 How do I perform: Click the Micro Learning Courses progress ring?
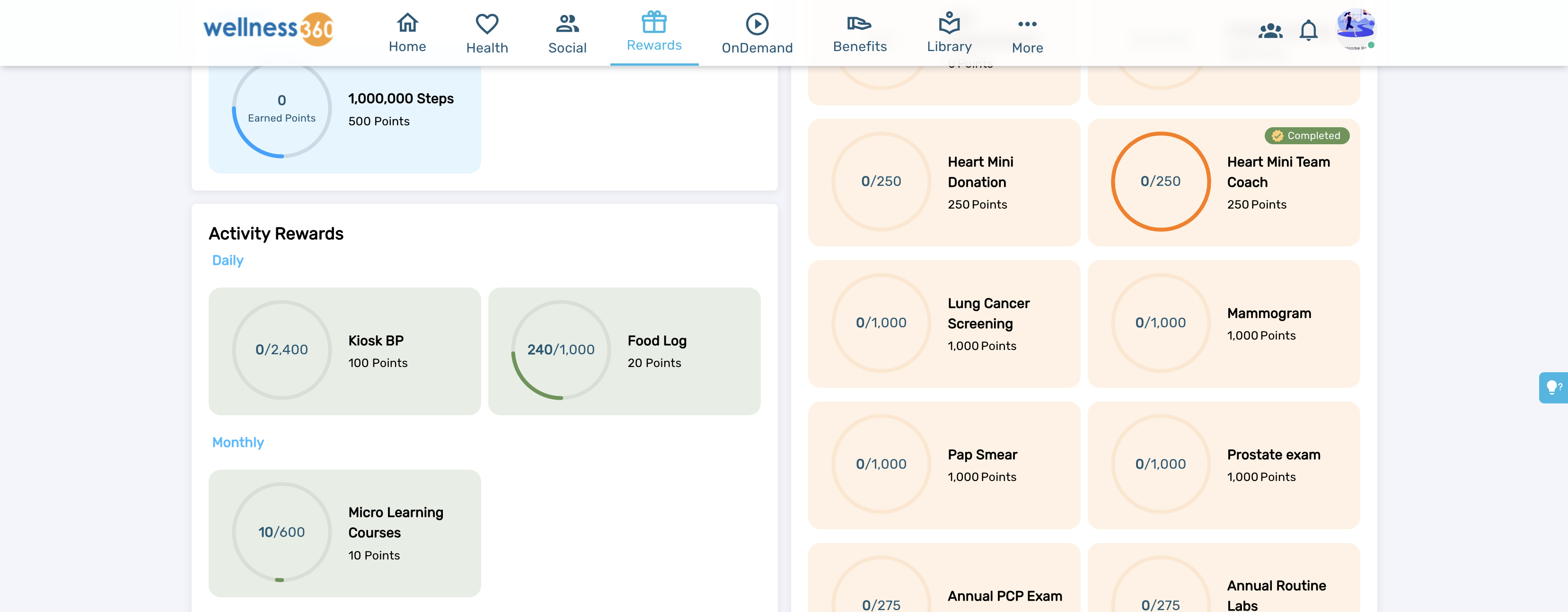point(281,532)
